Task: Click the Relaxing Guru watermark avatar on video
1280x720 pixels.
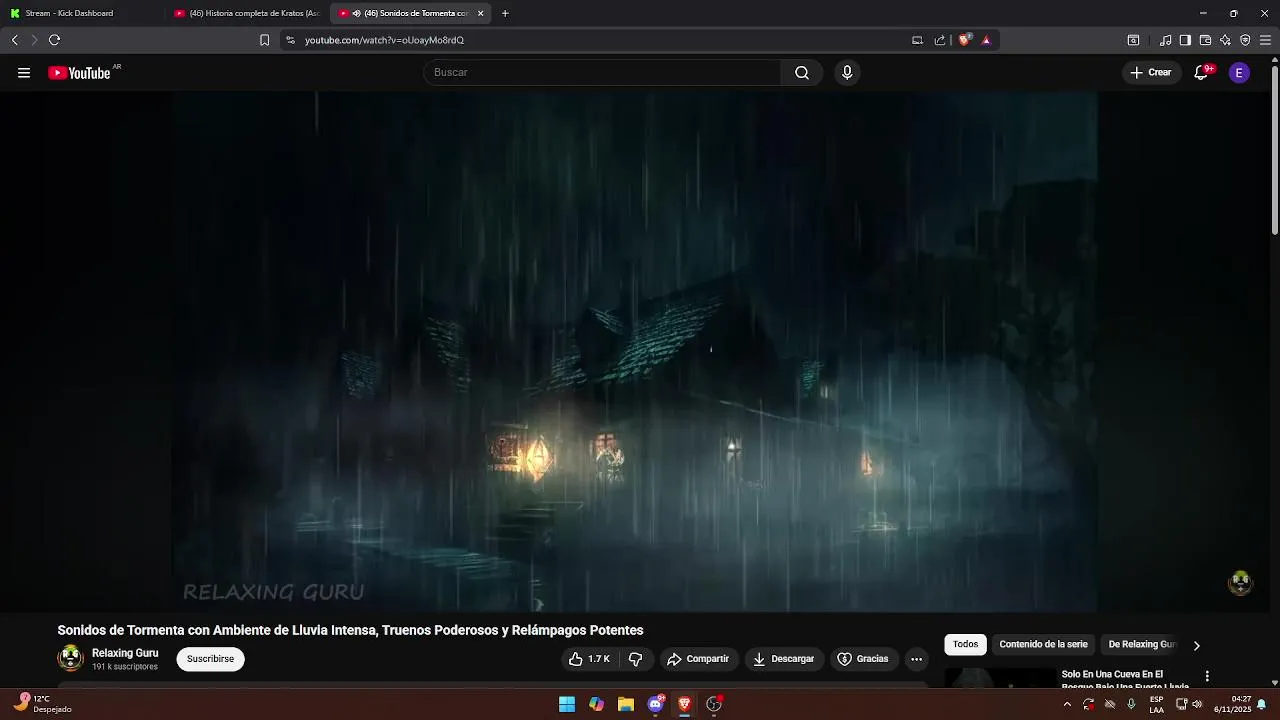Action: pos(1240,583)
